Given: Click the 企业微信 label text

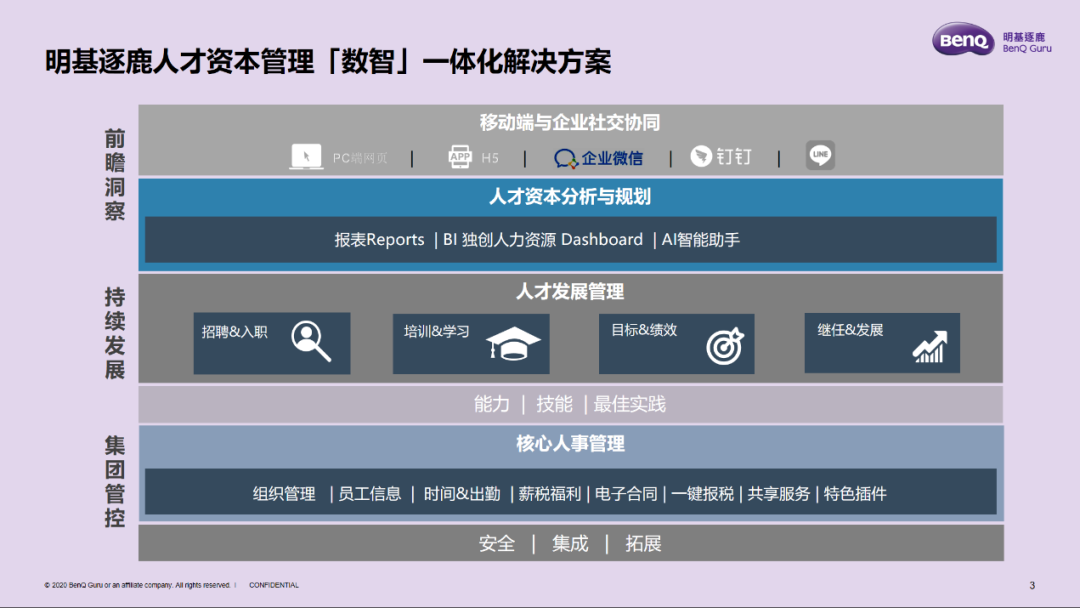Looking at the screenshot, I should click(612, 158).
